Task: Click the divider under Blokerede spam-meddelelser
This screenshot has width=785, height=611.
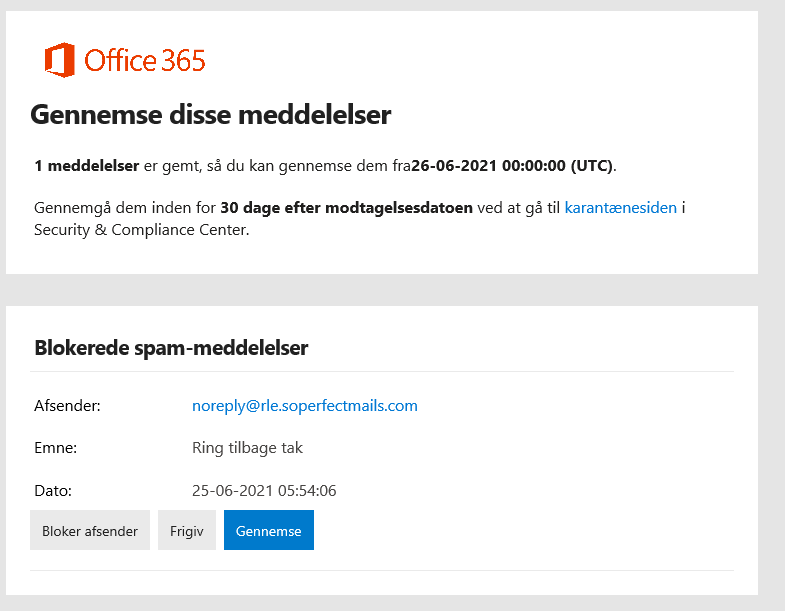Action: 382,372
